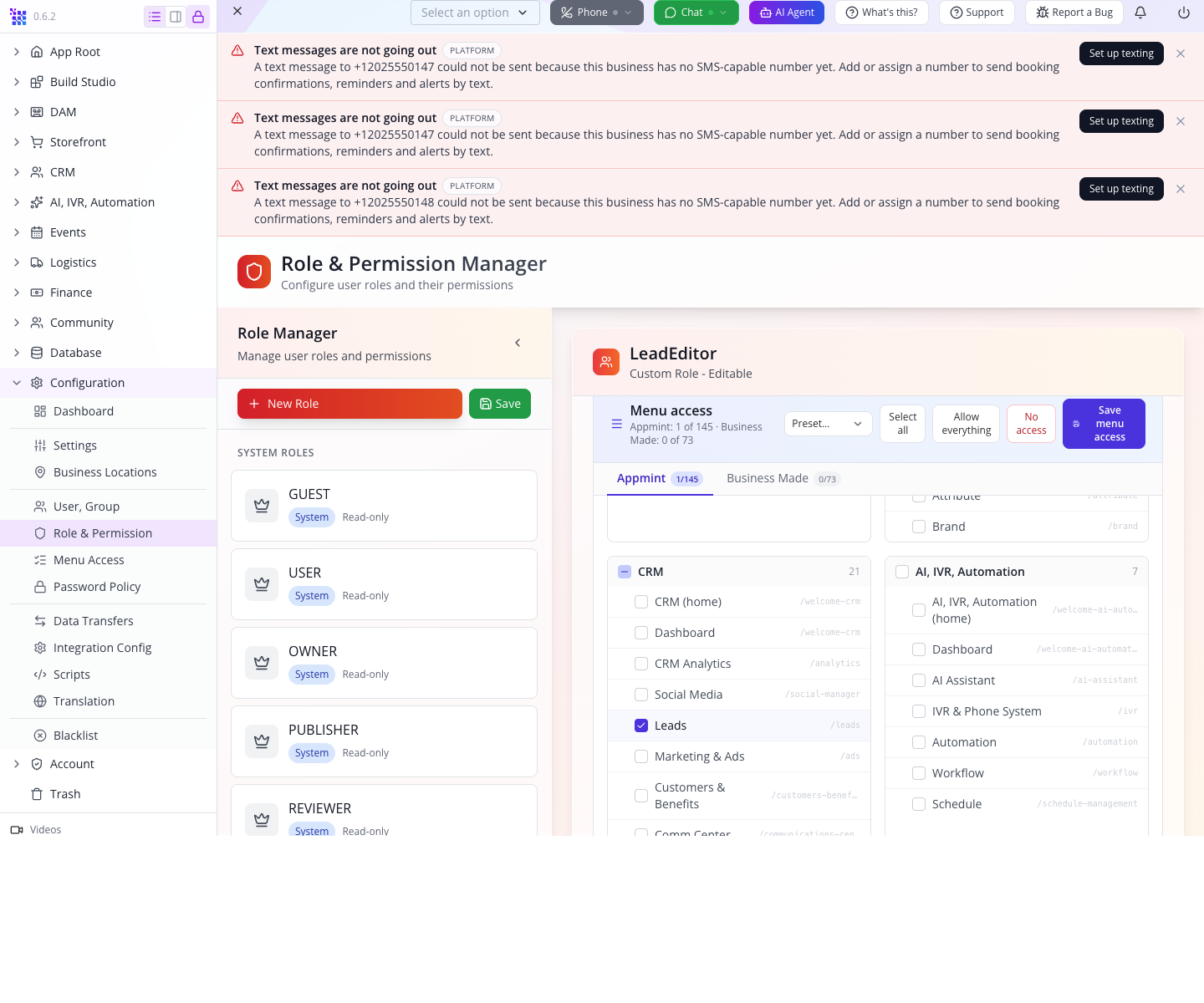The image size is (1204, 1003).
Task: Open the AI Agent button
Action: pyautogui.click(x=787, y=13)
